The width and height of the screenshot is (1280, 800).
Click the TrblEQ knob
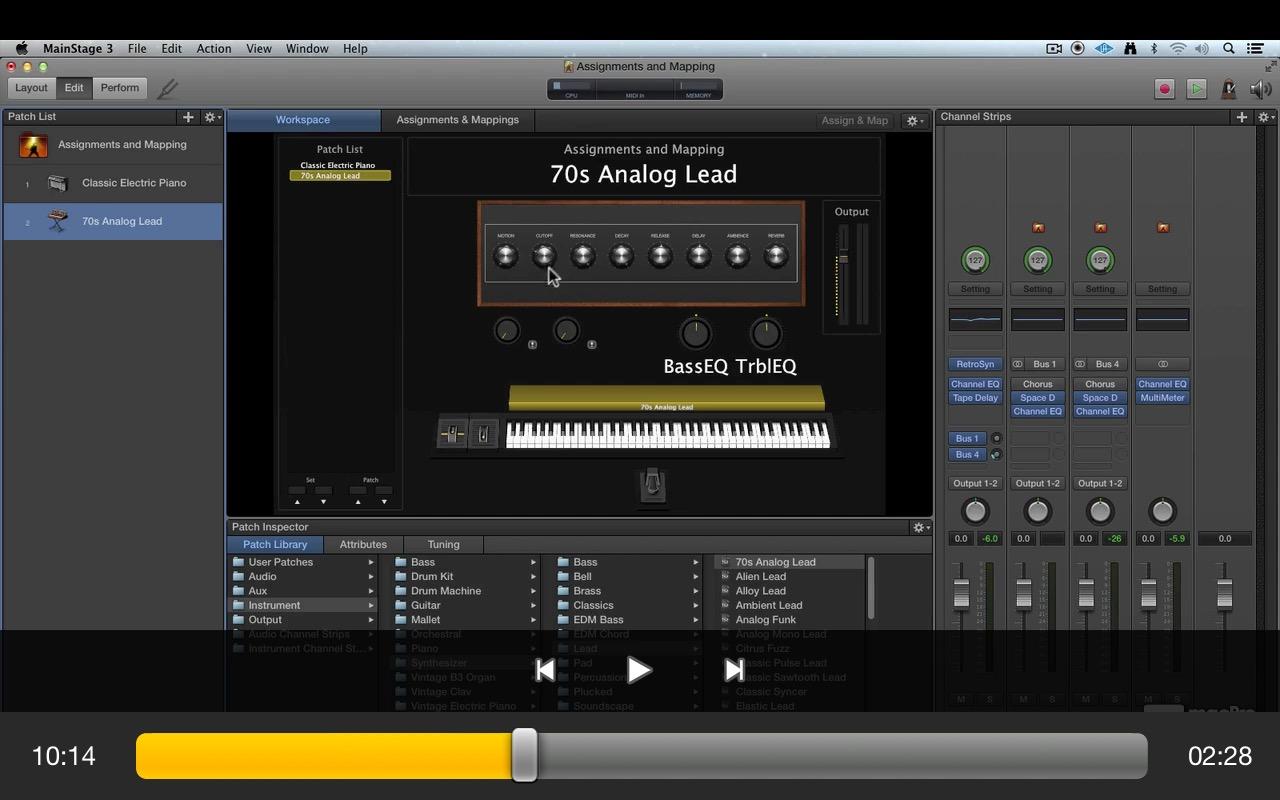click(766, 333)
